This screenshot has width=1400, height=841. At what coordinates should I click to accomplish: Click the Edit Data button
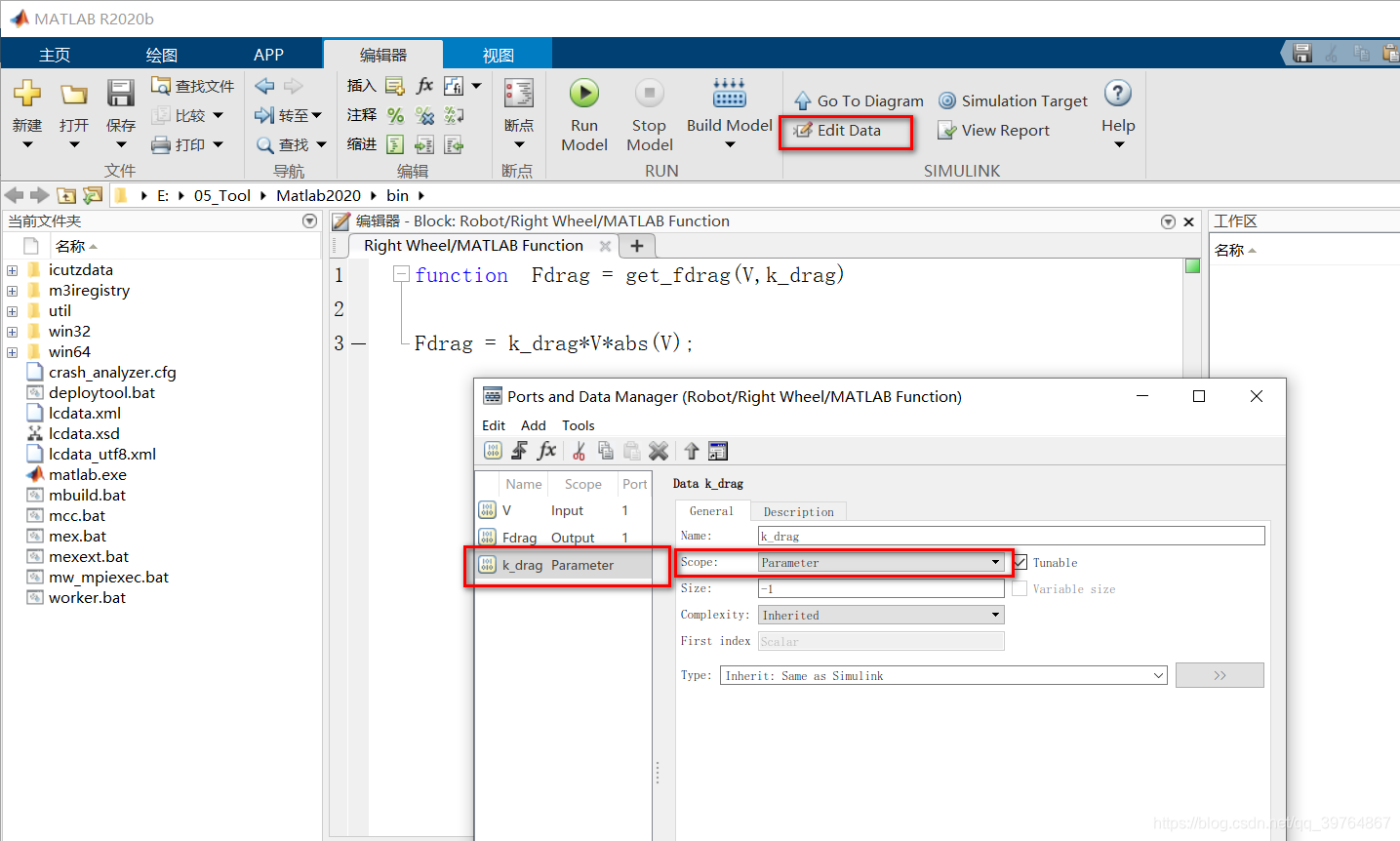click(x=838, y=130)
